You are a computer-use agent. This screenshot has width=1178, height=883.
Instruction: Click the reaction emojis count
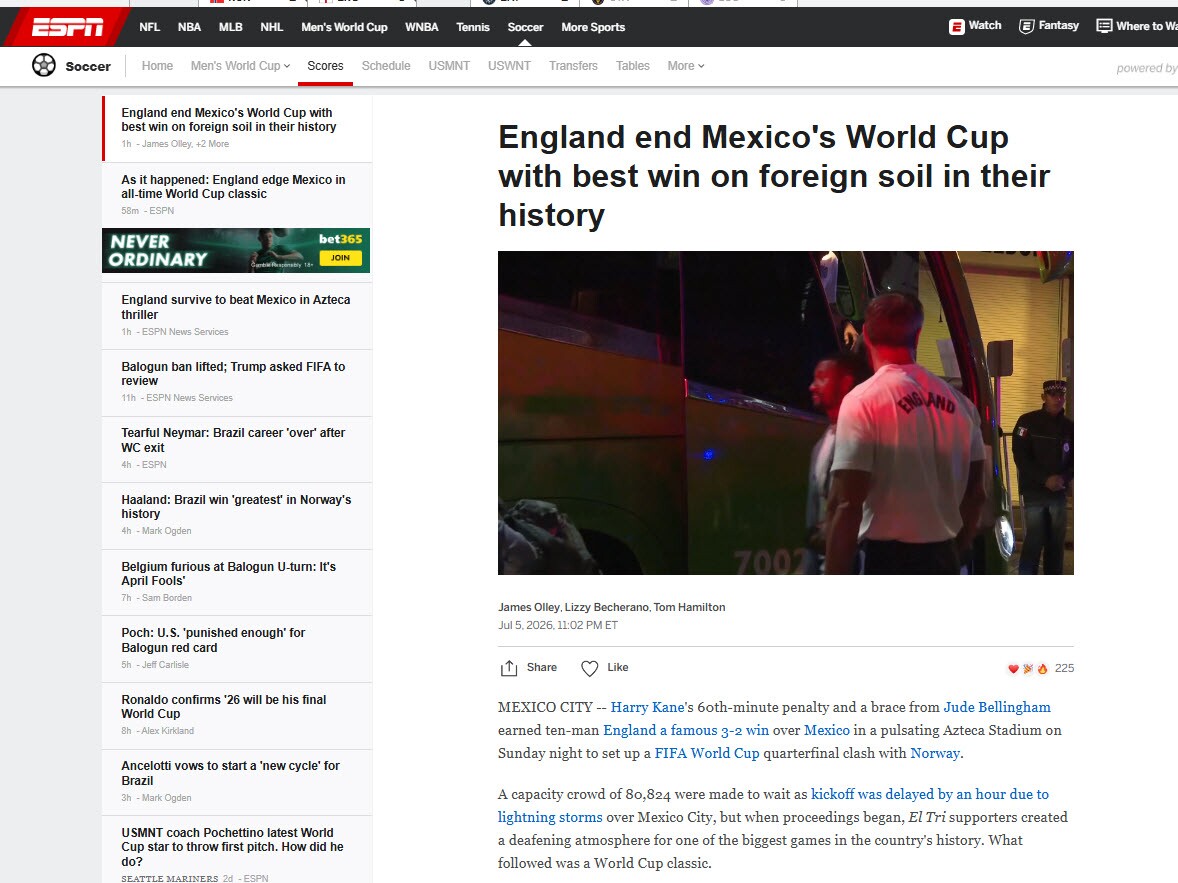[x=1041, y=668]
